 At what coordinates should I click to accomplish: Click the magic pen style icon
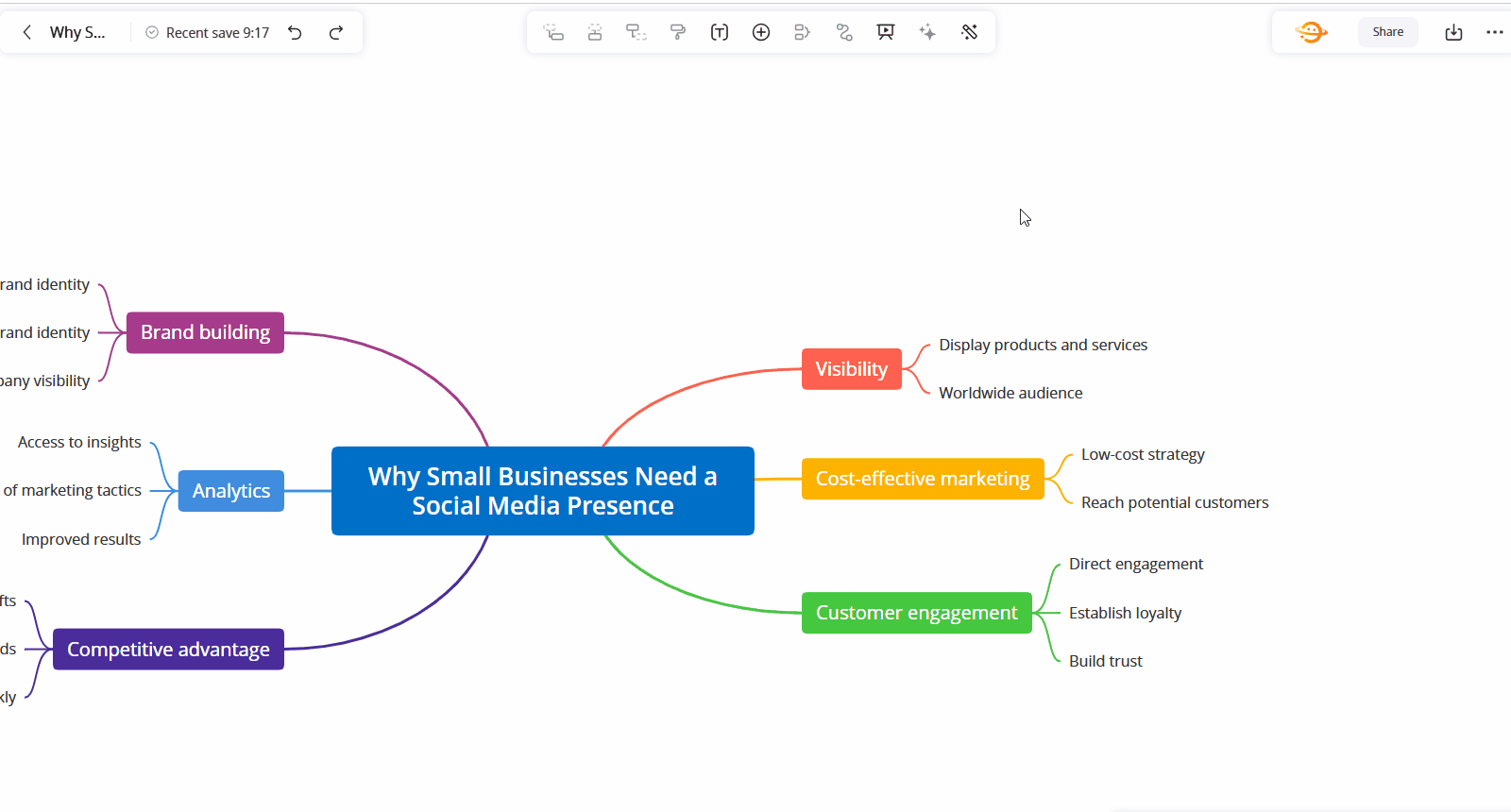(969, 32)
